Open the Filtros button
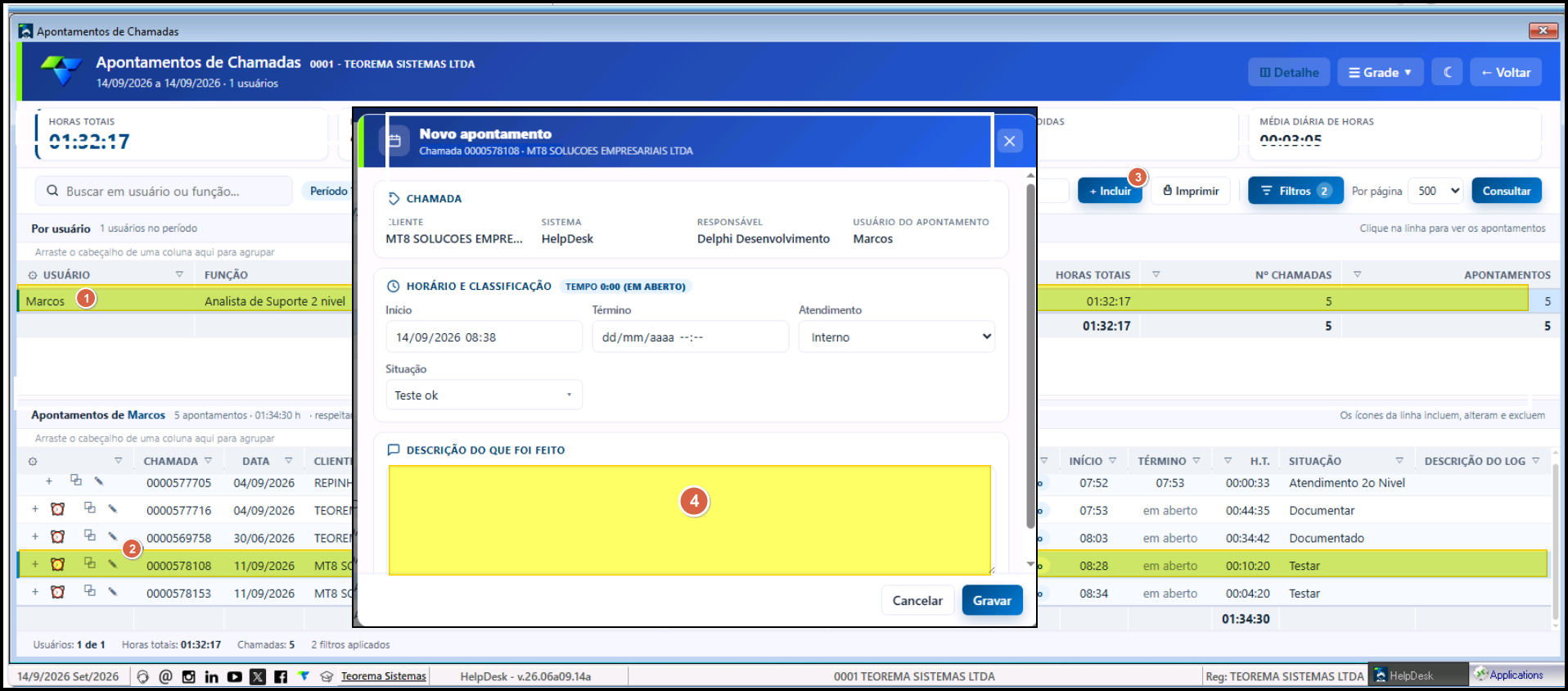Screen dimensions: 1568x691 pos(1295,191)
